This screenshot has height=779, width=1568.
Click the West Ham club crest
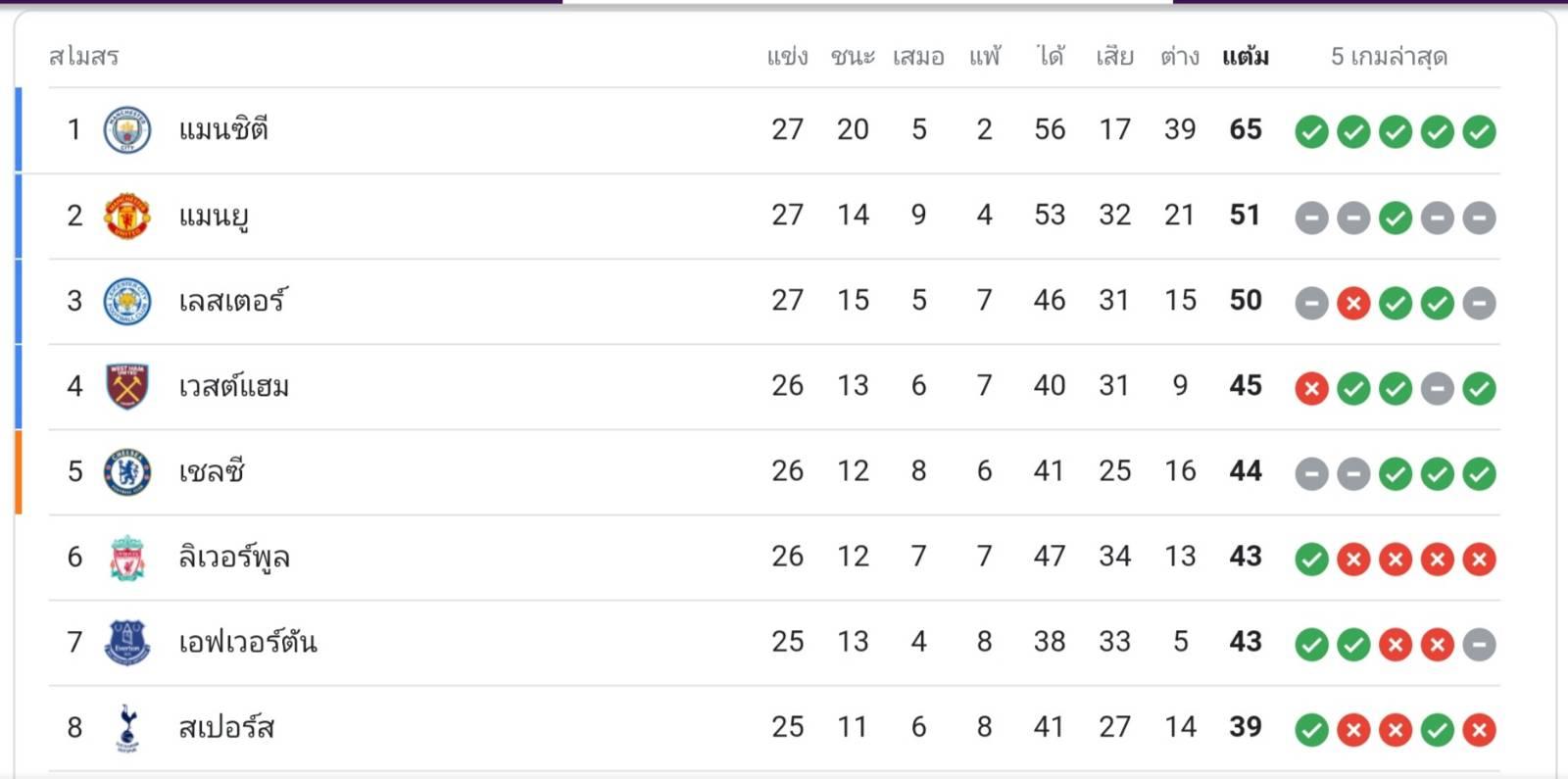[127, 386]
